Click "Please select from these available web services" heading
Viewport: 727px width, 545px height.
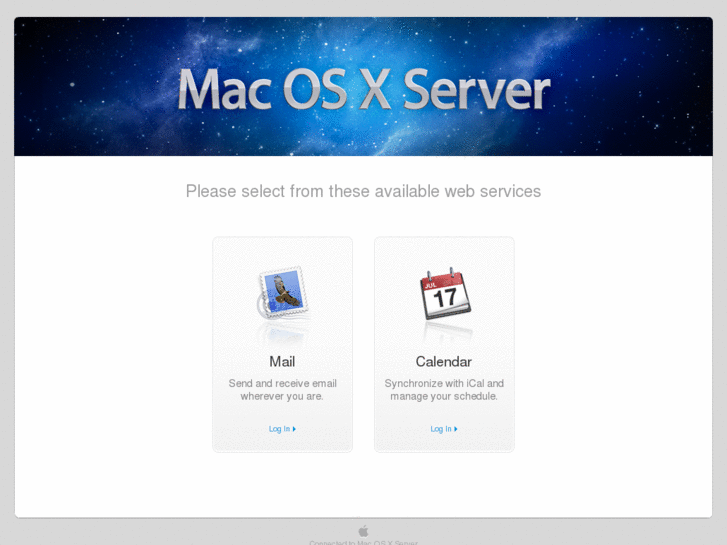(x=364, y=191)
